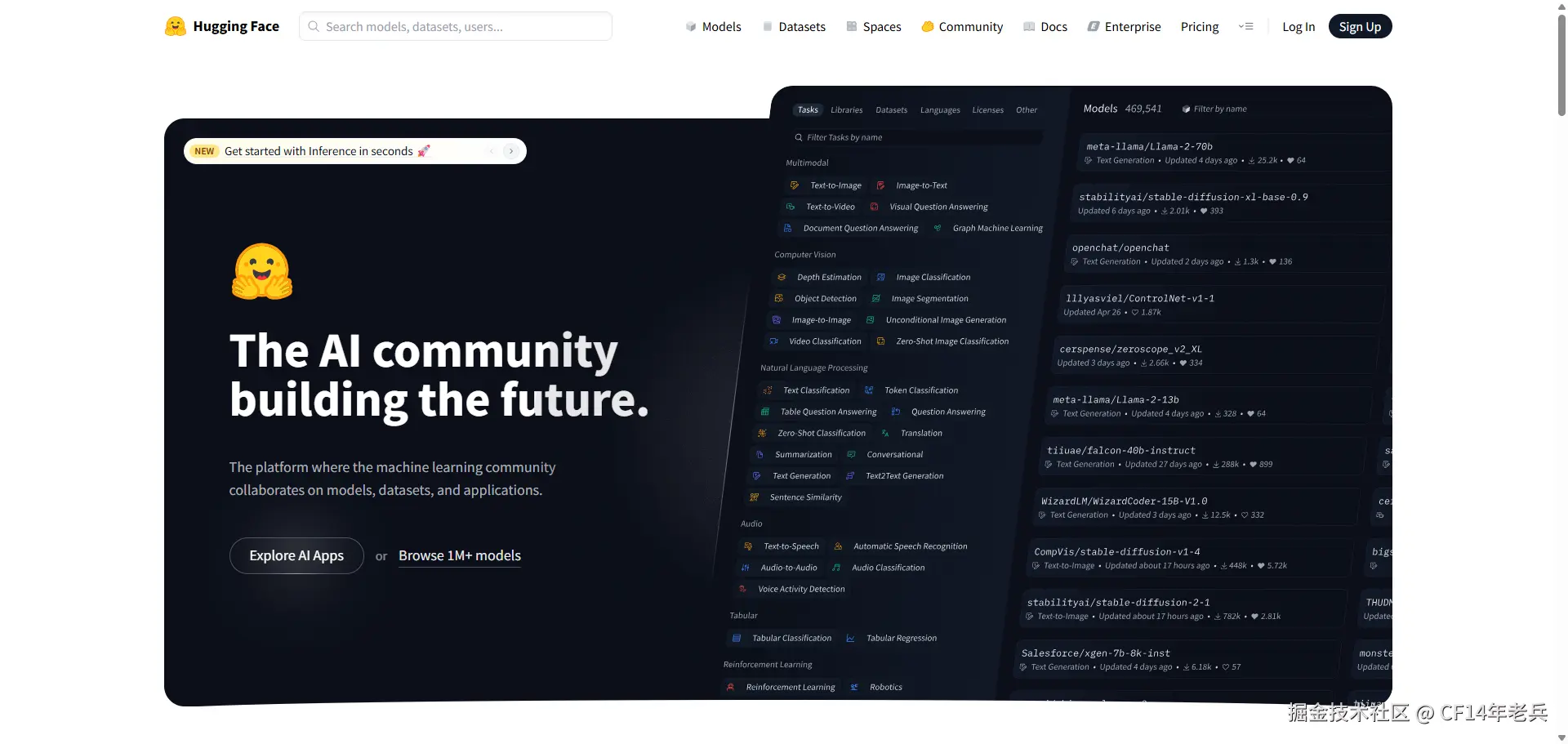Click the Text-to-Speech task icon

pos(748,546)
